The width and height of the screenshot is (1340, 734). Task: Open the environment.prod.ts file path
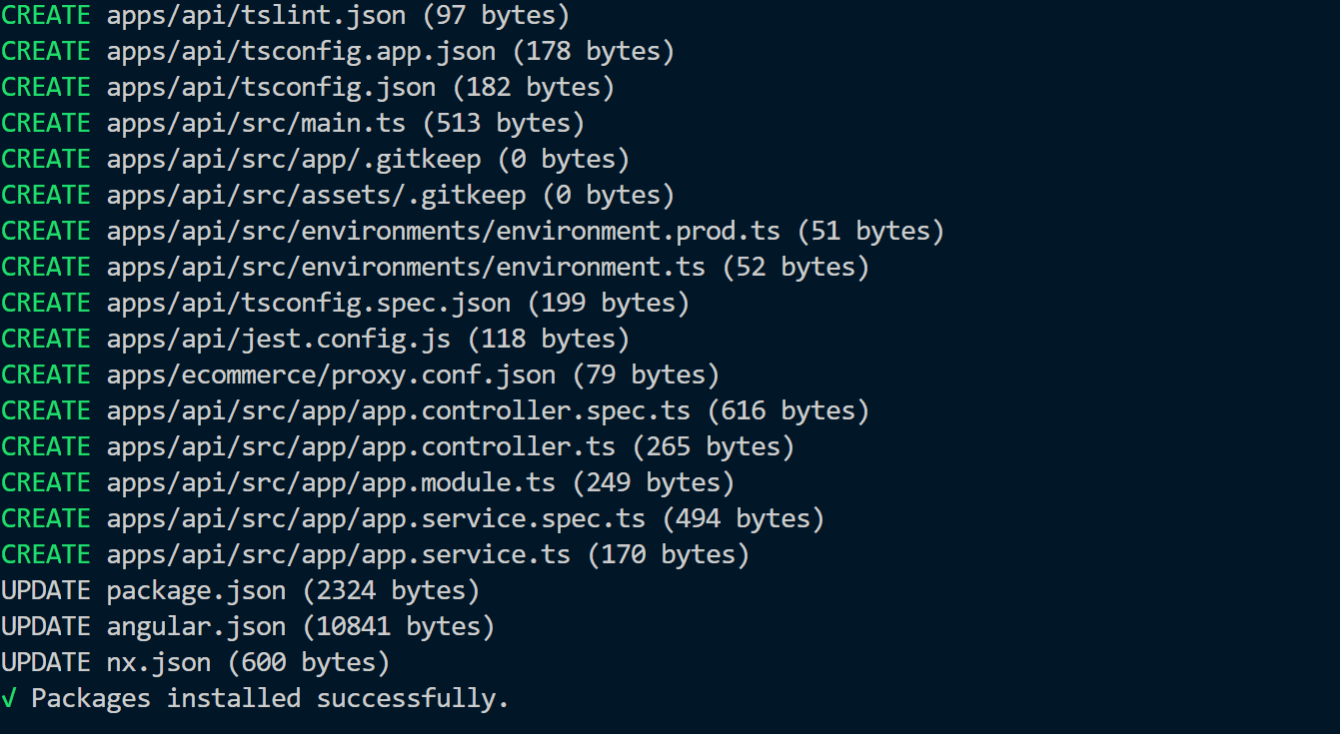[x=443, y=231]
